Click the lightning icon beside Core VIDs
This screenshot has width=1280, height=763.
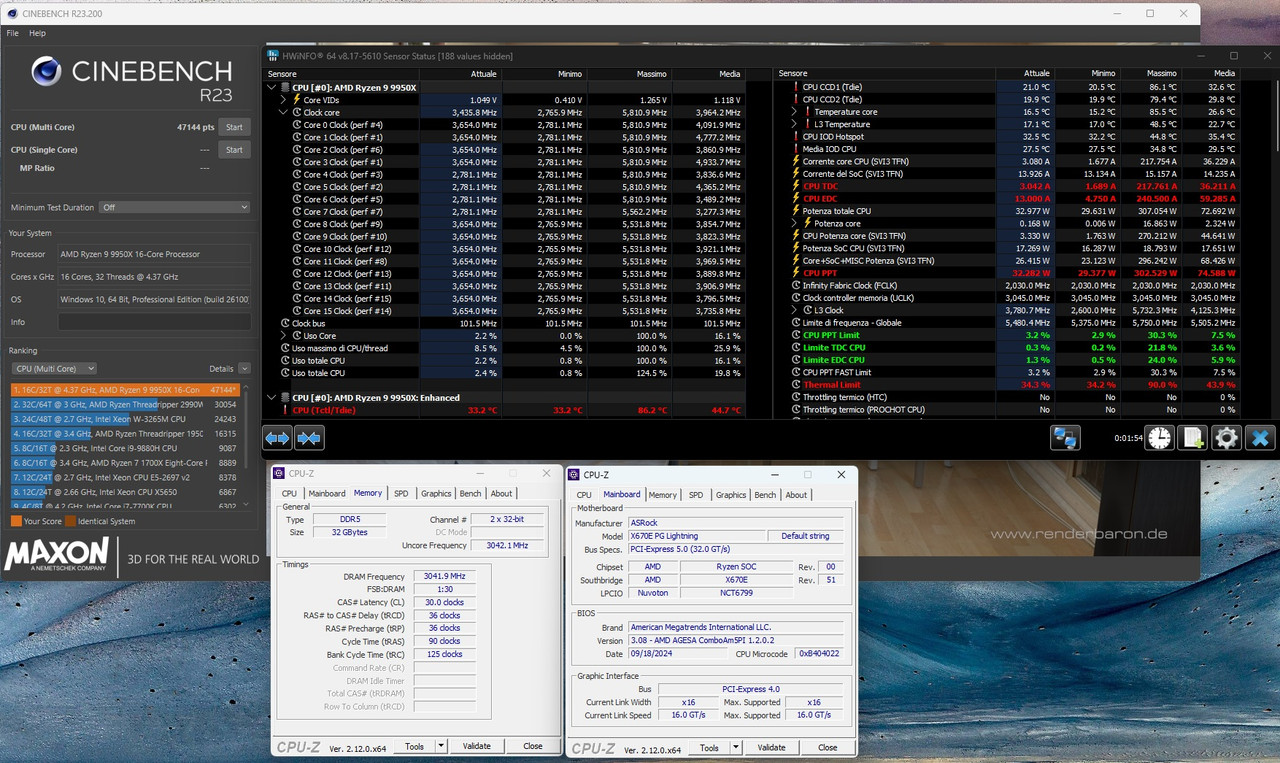(297, 100)
